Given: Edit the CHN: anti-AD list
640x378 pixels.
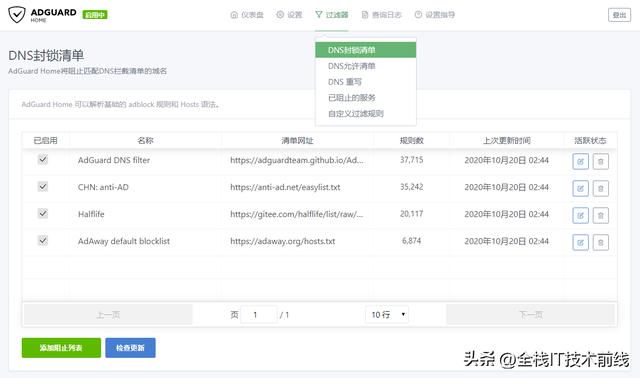Looking at the screenshot, I should click(580, 188).
